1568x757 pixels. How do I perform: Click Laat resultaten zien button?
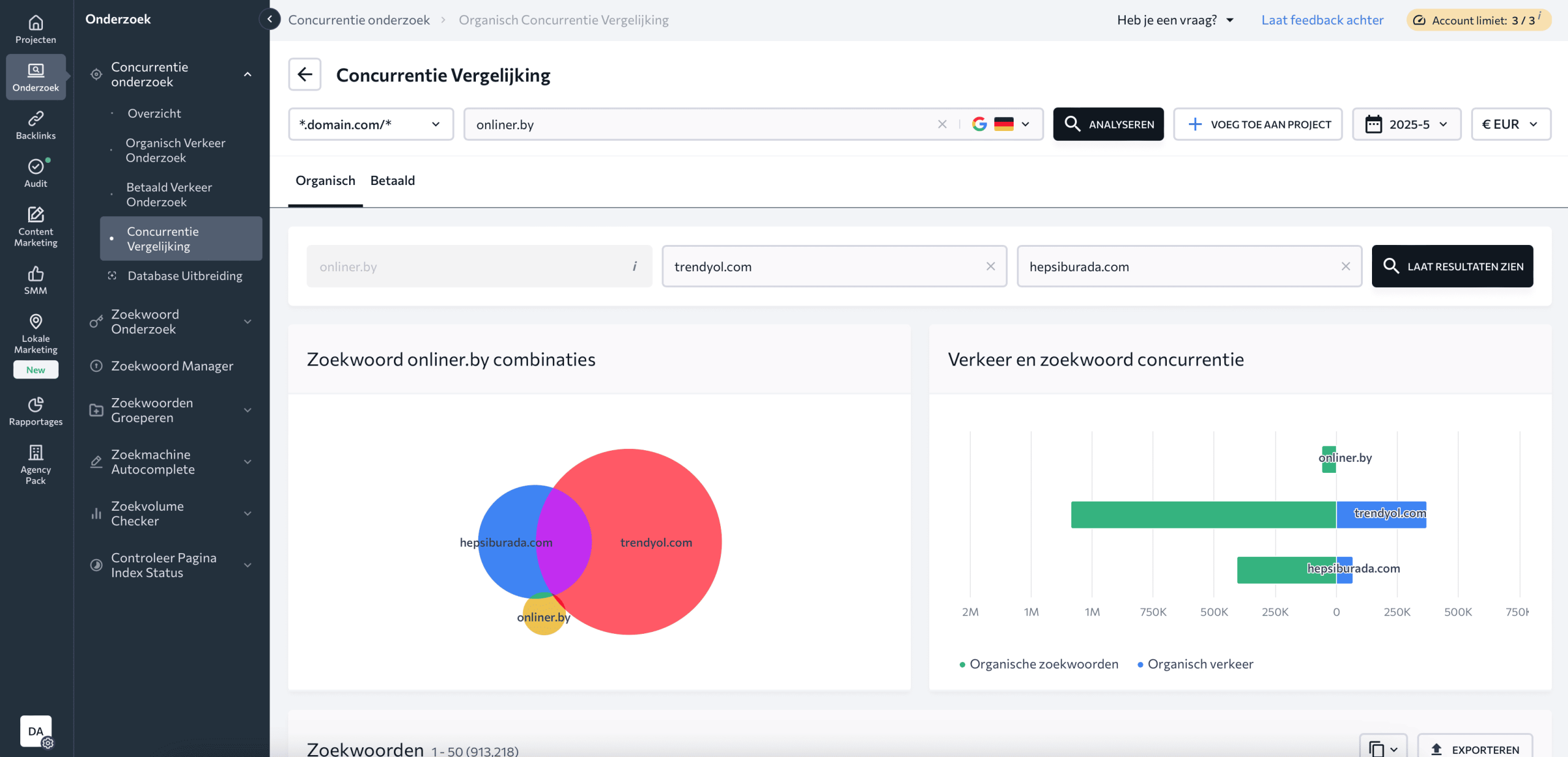pos(1452,266)
